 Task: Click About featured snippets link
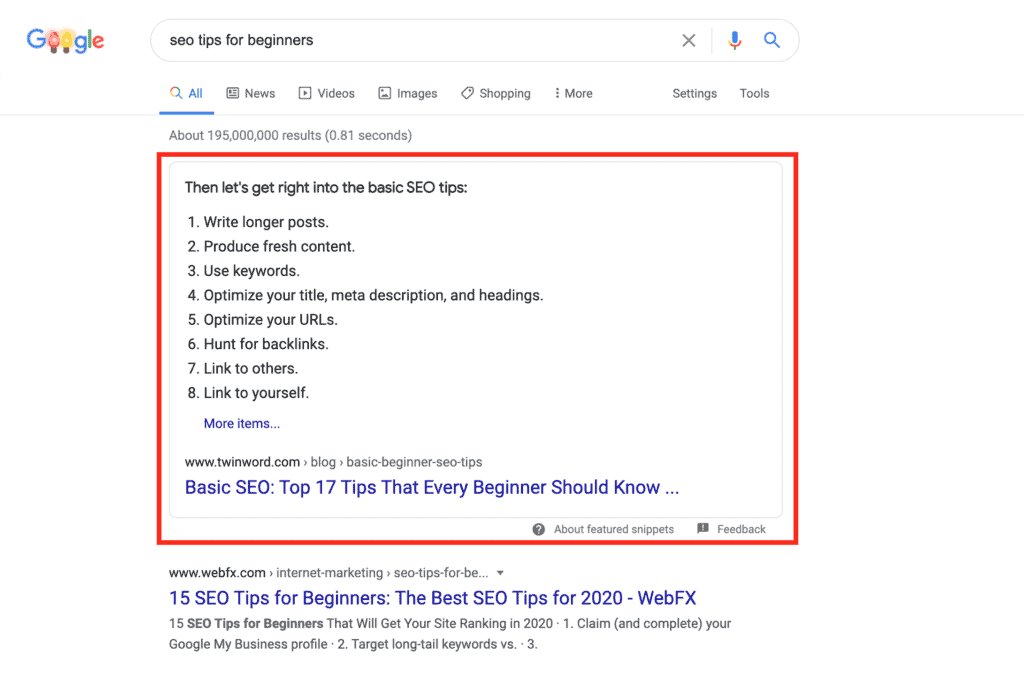[613, 529]
